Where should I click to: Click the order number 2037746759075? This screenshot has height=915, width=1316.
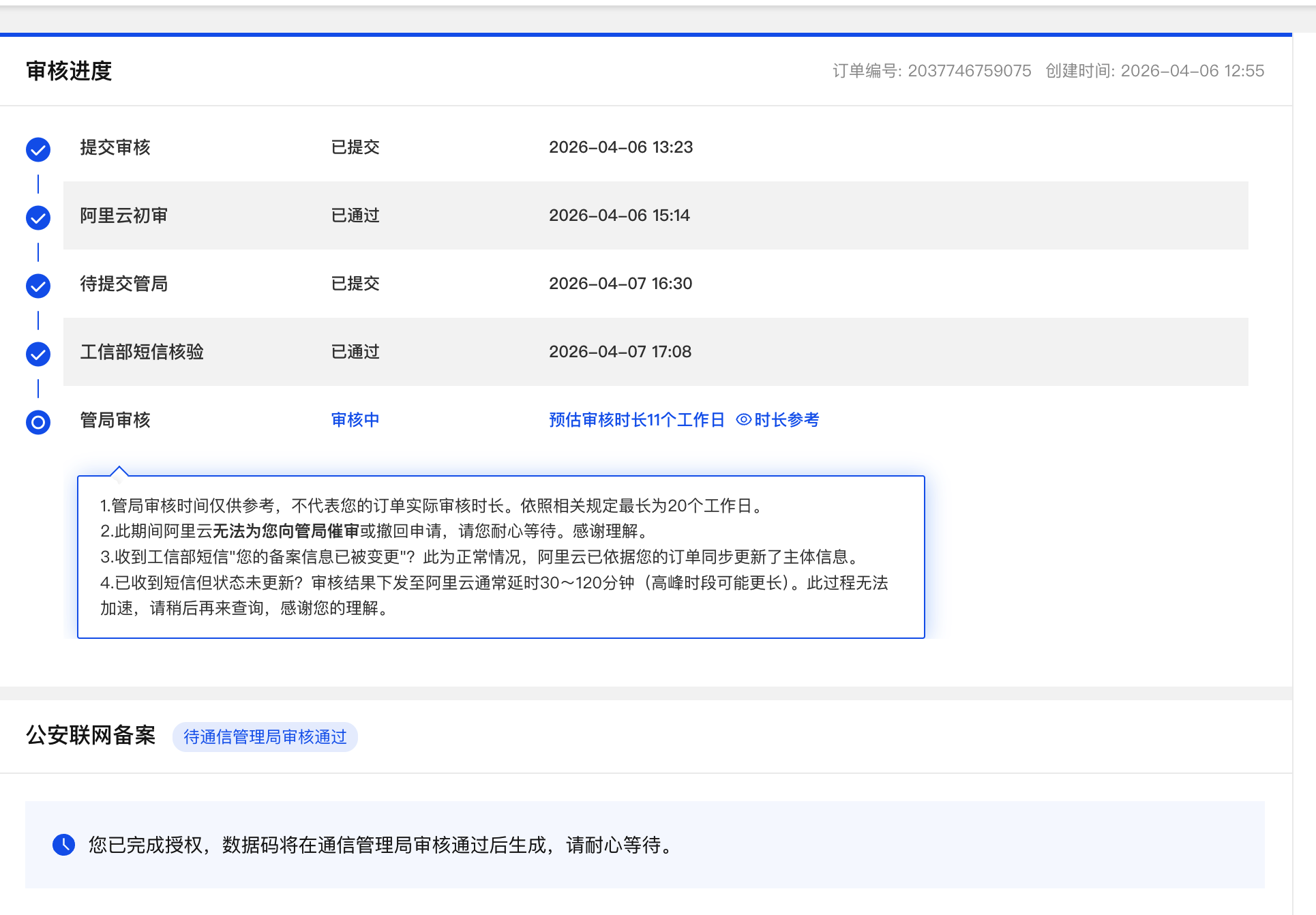pos(969,71)
